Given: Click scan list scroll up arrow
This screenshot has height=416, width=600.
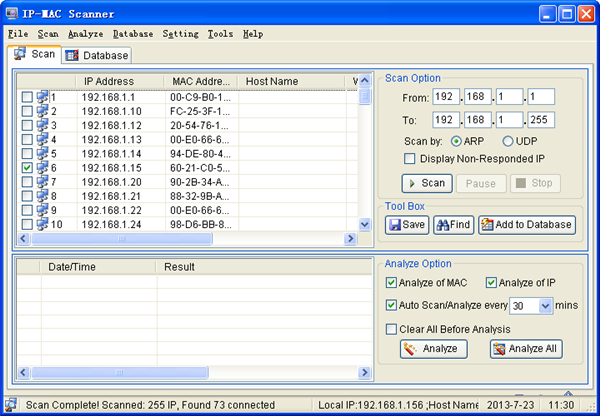Looking at the screenshot, I should 365,80.
